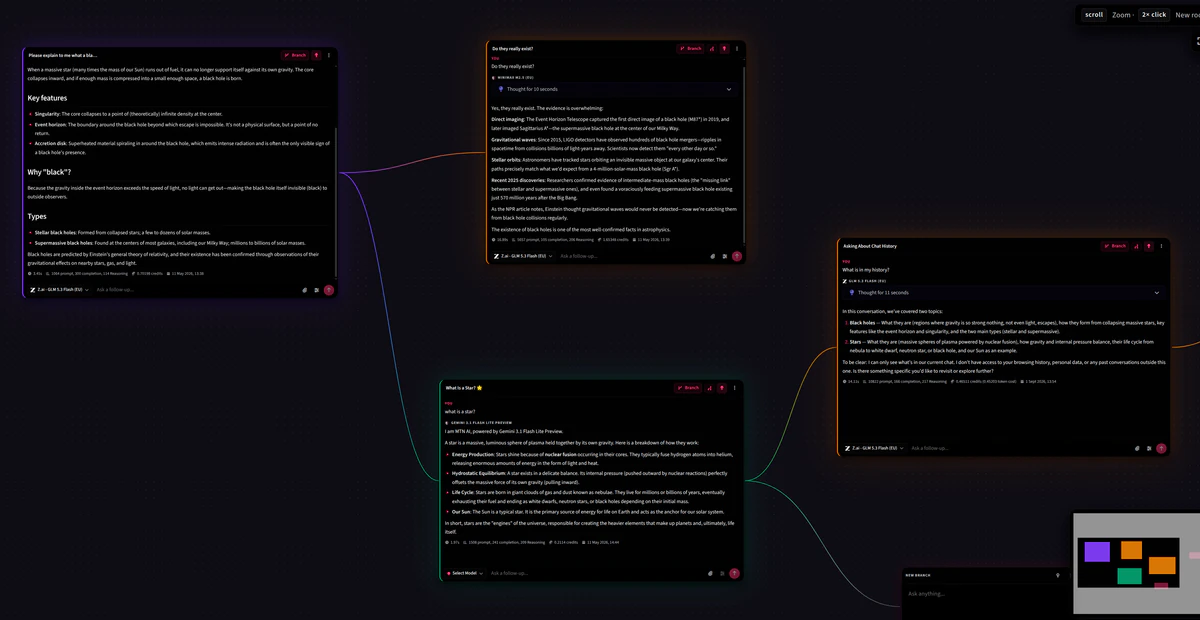Branch the 'Asking About Chat History' card
The width and height of the screenshot is (1200, 620).
(1115, 246)
